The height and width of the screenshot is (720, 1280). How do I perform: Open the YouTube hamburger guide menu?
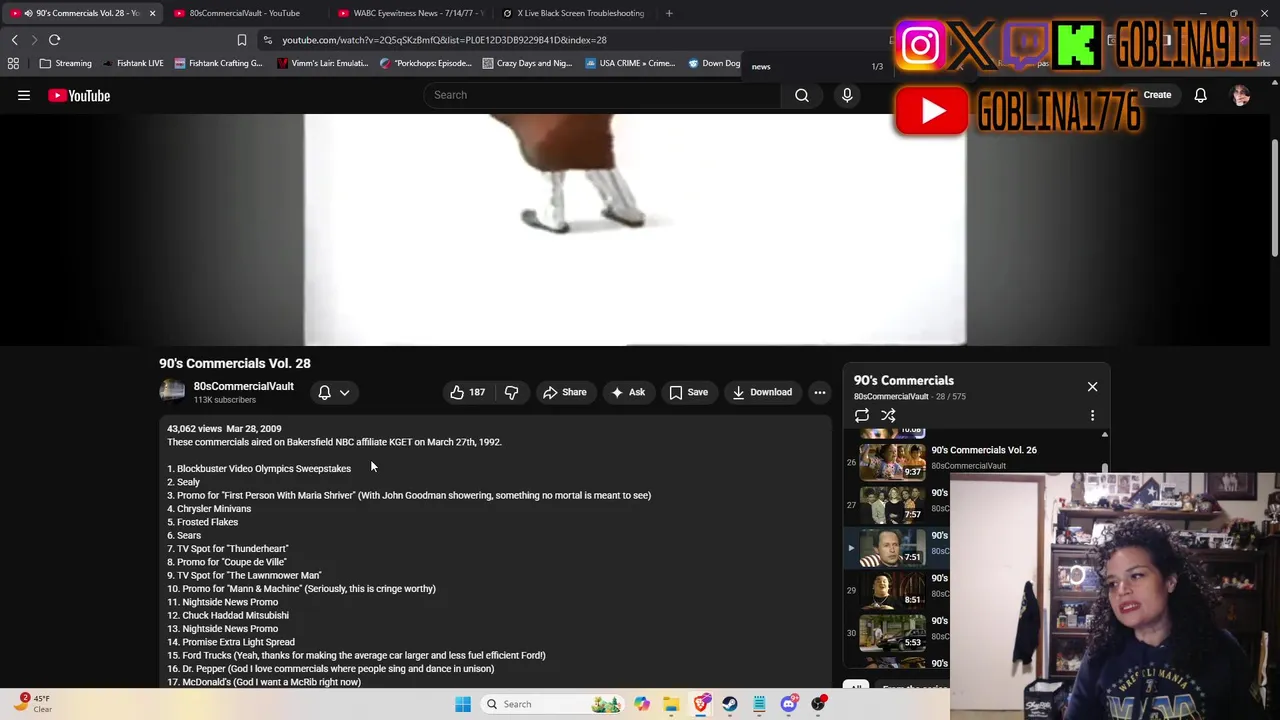24,95
